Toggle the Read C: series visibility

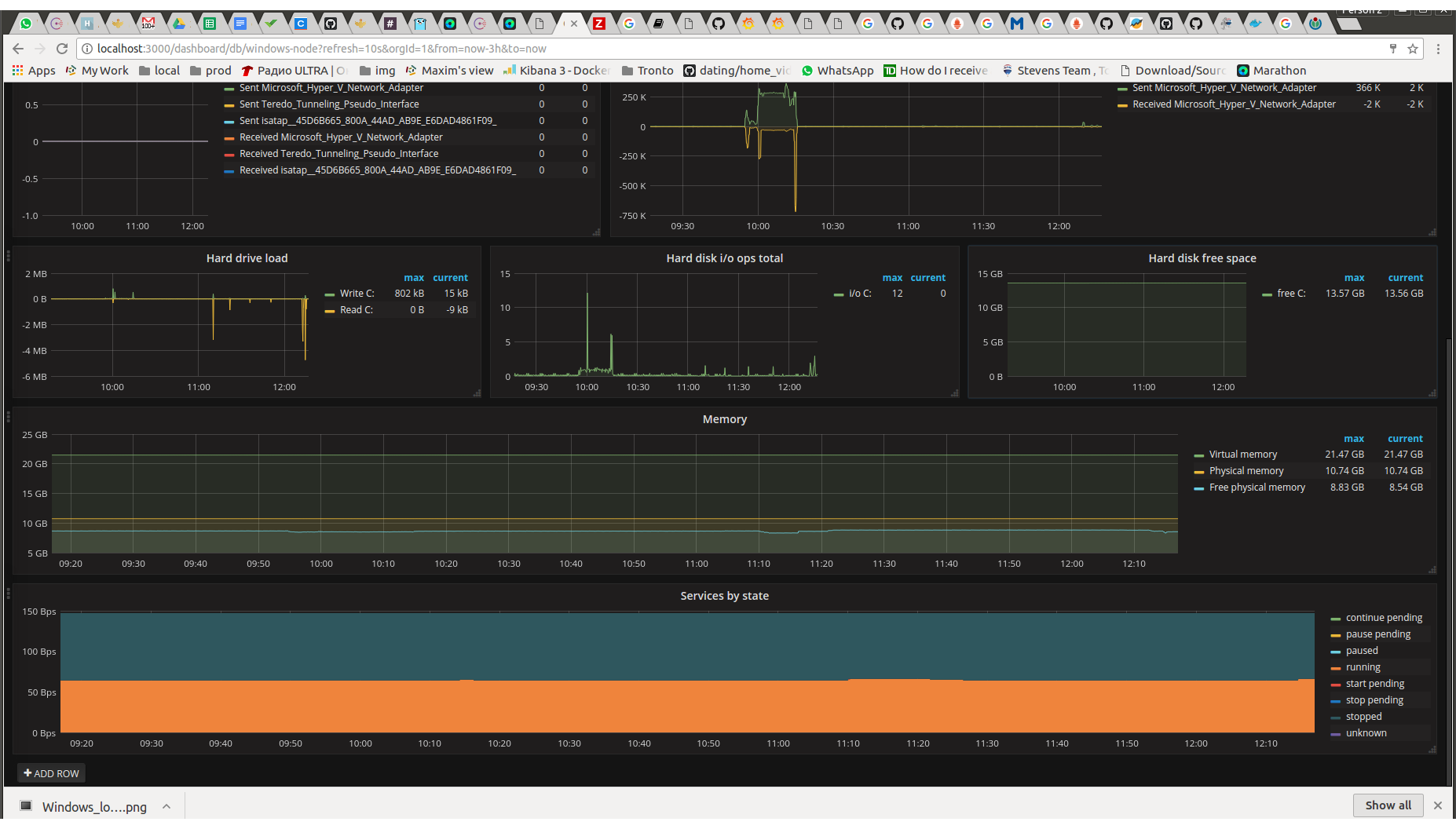click(x=356, y=310)
